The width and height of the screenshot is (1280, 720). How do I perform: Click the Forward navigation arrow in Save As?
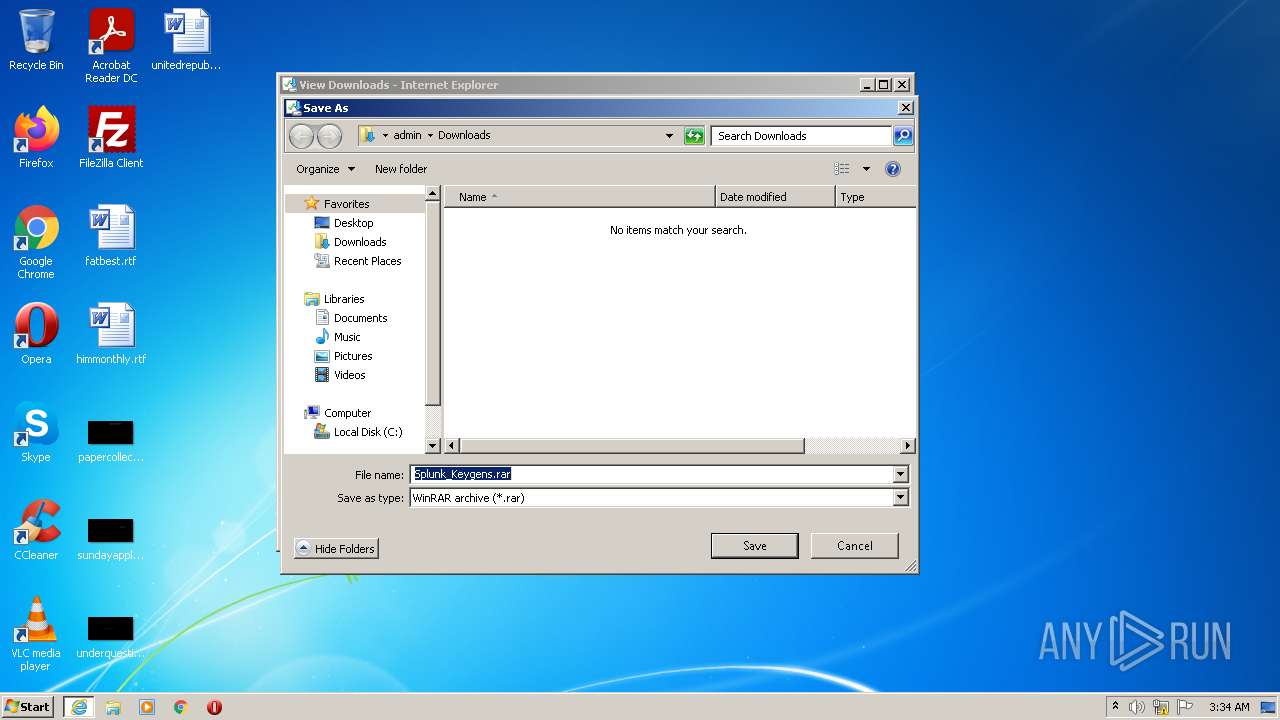[x=329, y=136]
